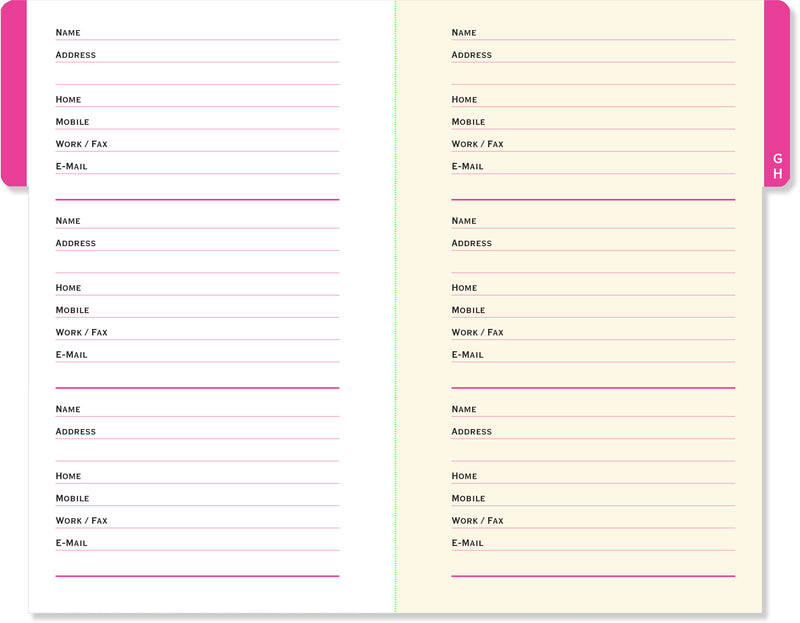Select the G H index tab
The height and width of the screenshot is (623, 800).
[x=777, y=166]
